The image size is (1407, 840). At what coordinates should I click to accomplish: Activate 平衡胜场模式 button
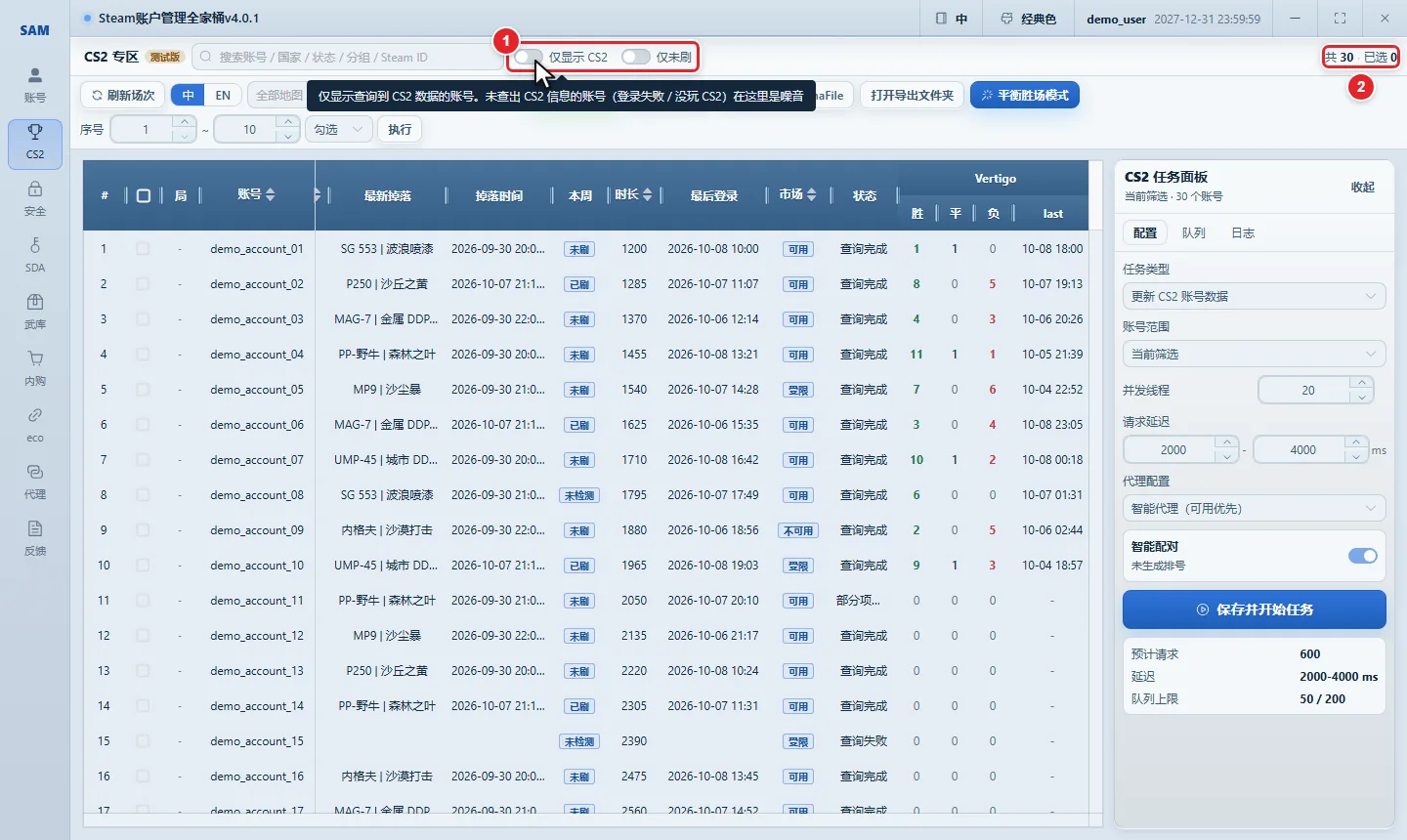pyautogui.click(x=1025, y=96)
